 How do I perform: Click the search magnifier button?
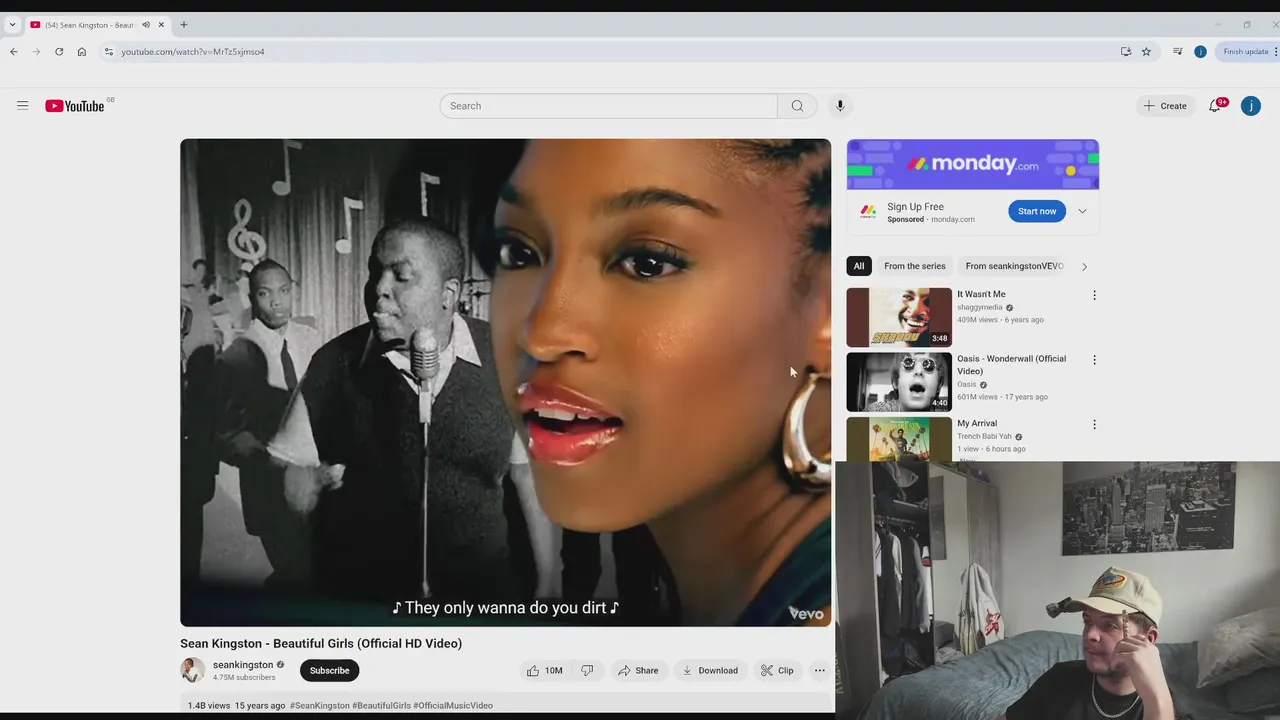click(797, 106)
